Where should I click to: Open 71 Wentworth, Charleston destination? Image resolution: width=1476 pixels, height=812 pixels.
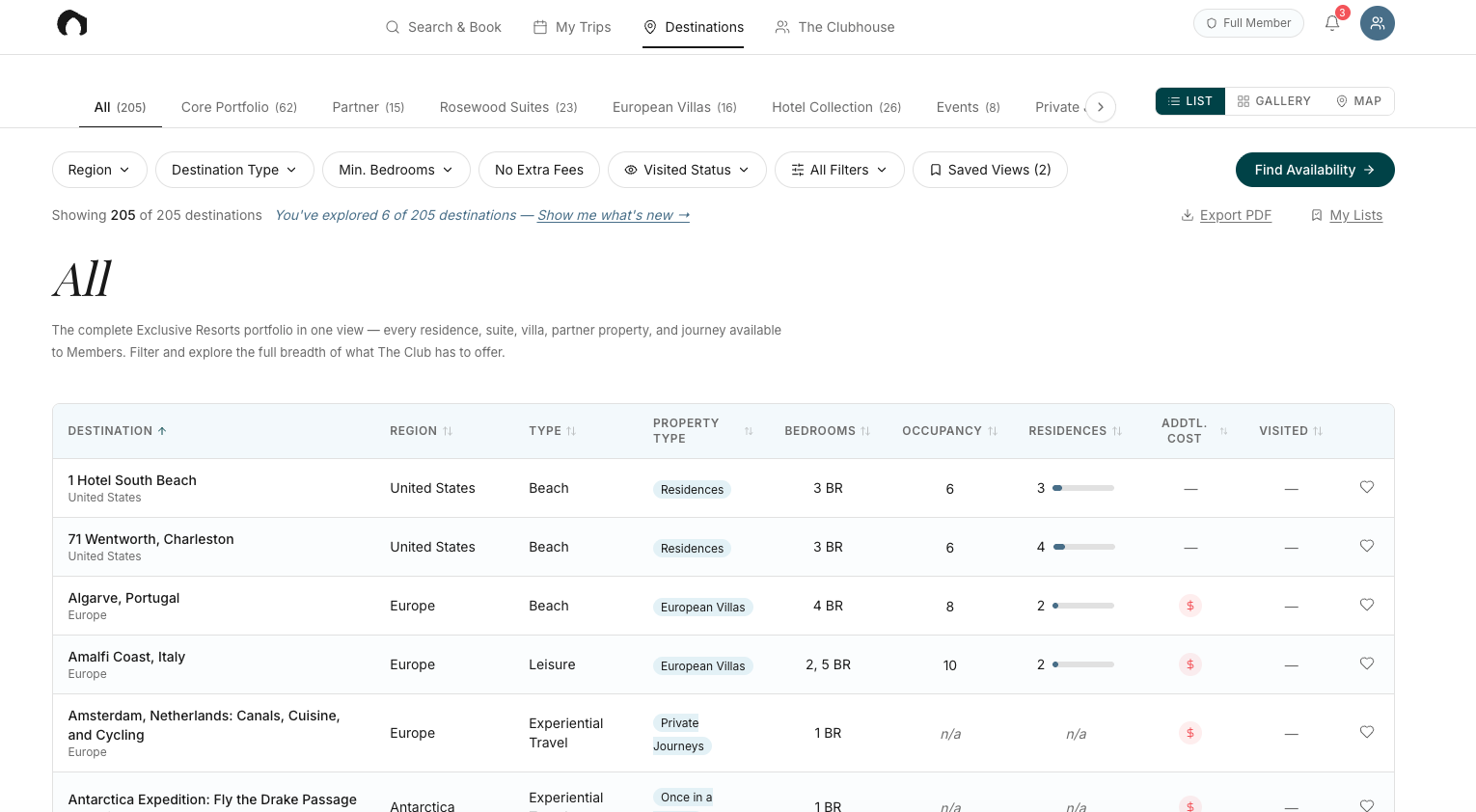[150, 539]
